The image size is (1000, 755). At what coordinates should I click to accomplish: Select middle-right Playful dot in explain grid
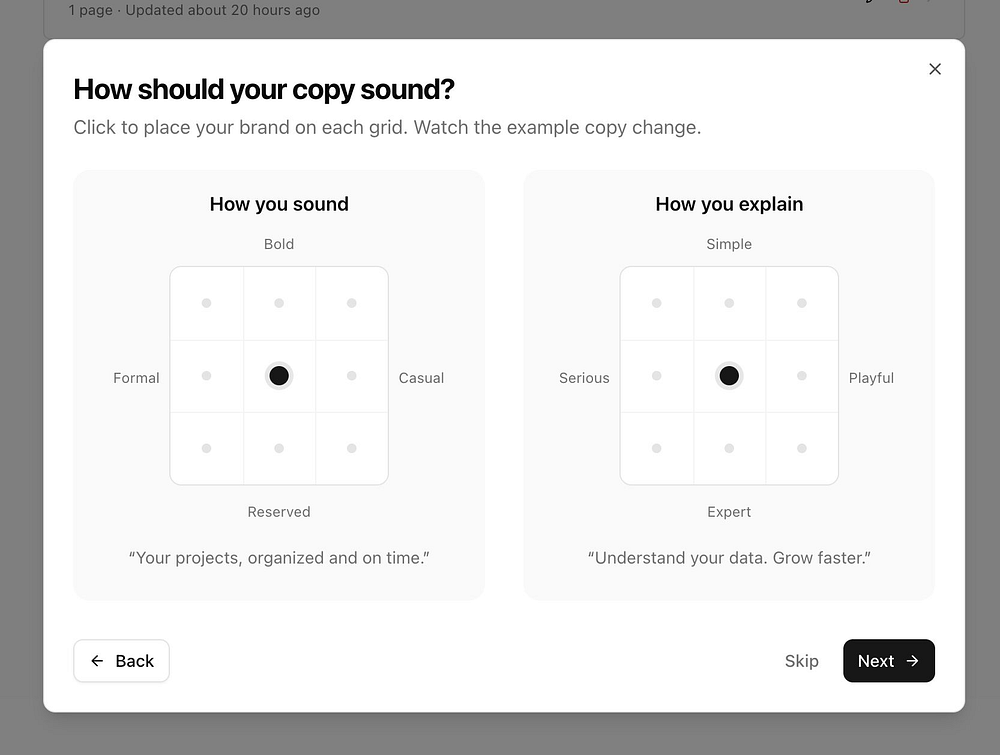pos(802,376)
